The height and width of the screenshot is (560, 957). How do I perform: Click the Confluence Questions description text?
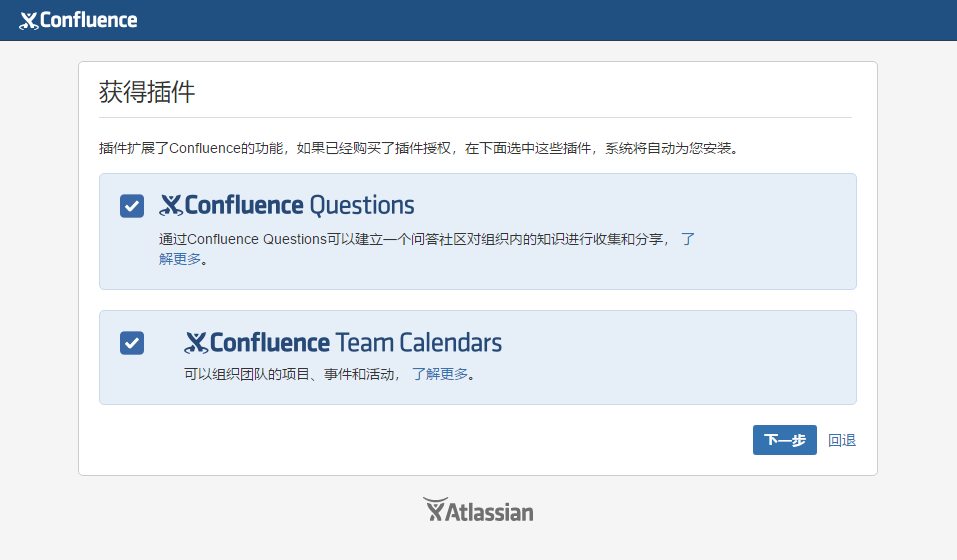(x=427, y=249)
